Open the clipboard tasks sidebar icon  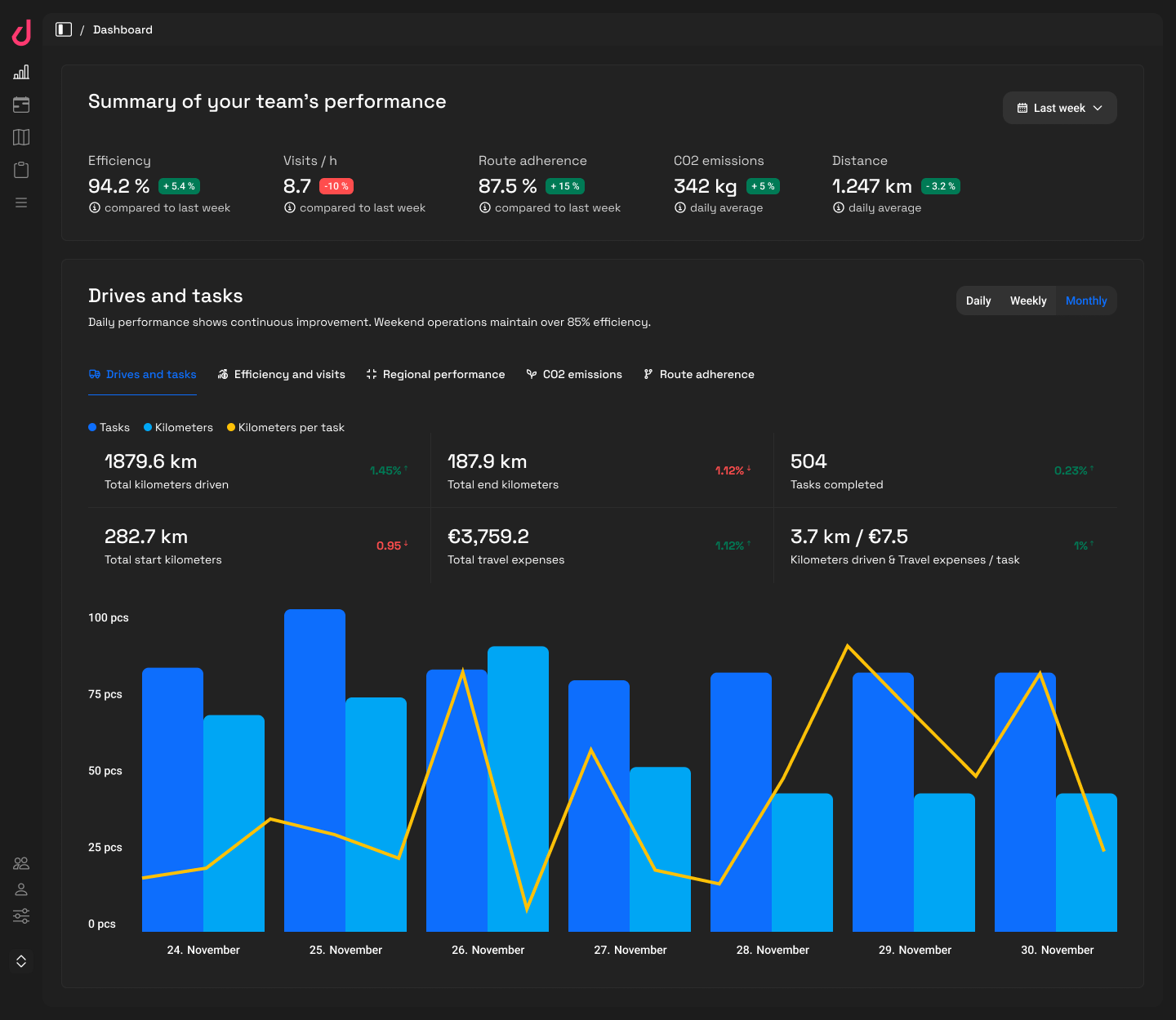[x=21, y=170]
